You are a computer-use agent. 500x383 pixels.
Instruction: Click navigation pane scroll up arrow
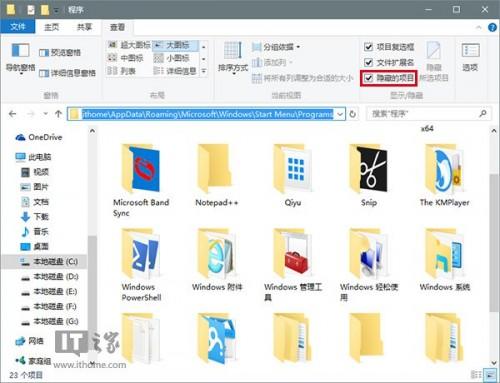[92, 131]
